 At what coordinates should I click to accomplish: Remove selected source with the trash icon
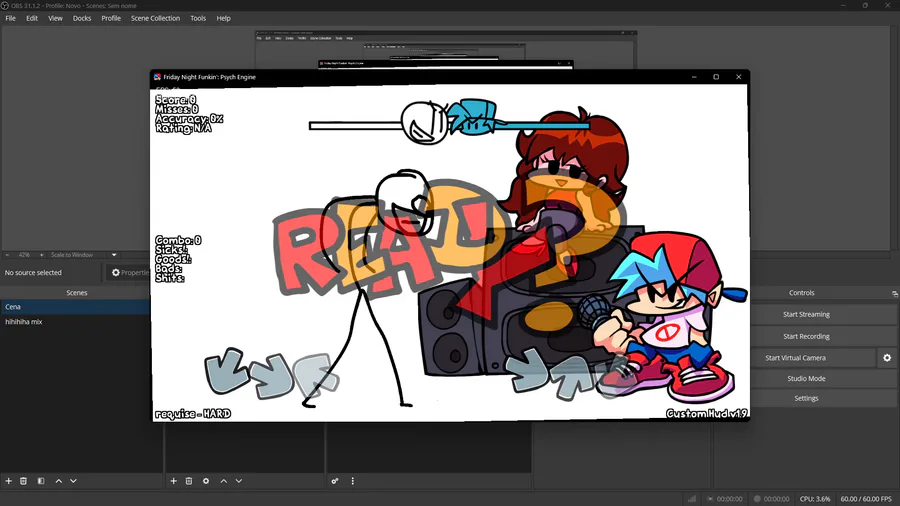pos(189,481)
